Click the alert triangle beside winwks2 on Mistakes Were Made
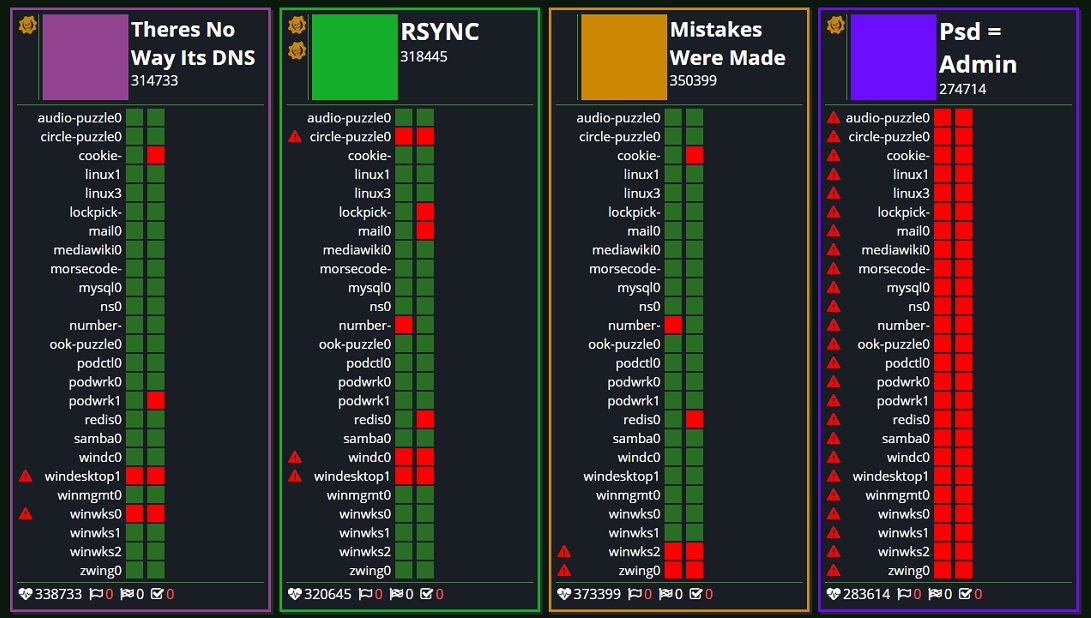 point(564,551)
